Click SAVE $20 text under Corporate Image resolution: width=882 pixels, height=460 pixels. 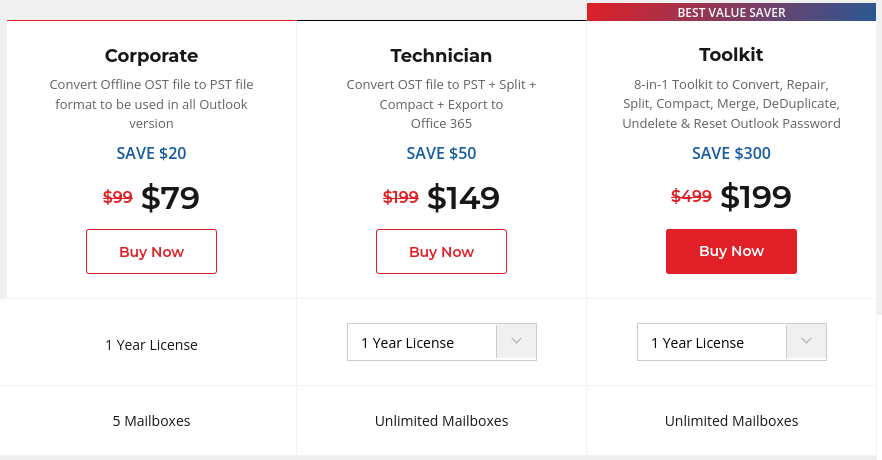tap(151, 153)
